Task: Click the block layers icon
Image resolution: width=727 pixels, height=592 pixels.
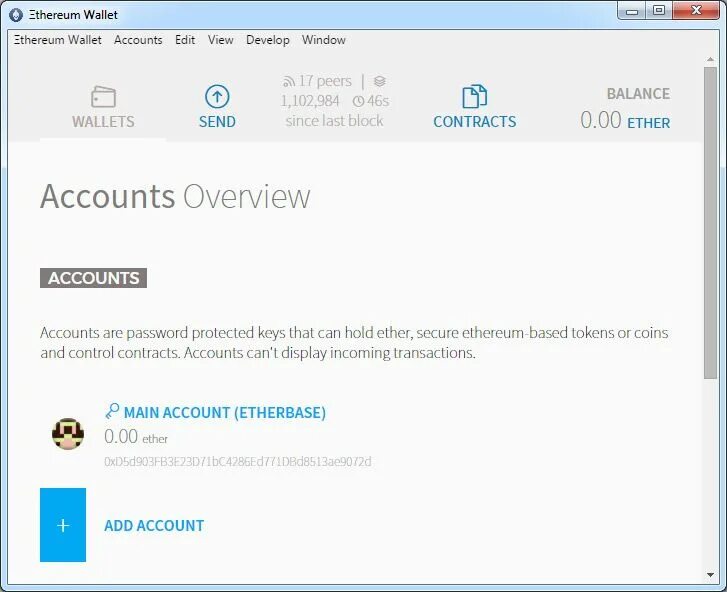Action: click(380, 81)
